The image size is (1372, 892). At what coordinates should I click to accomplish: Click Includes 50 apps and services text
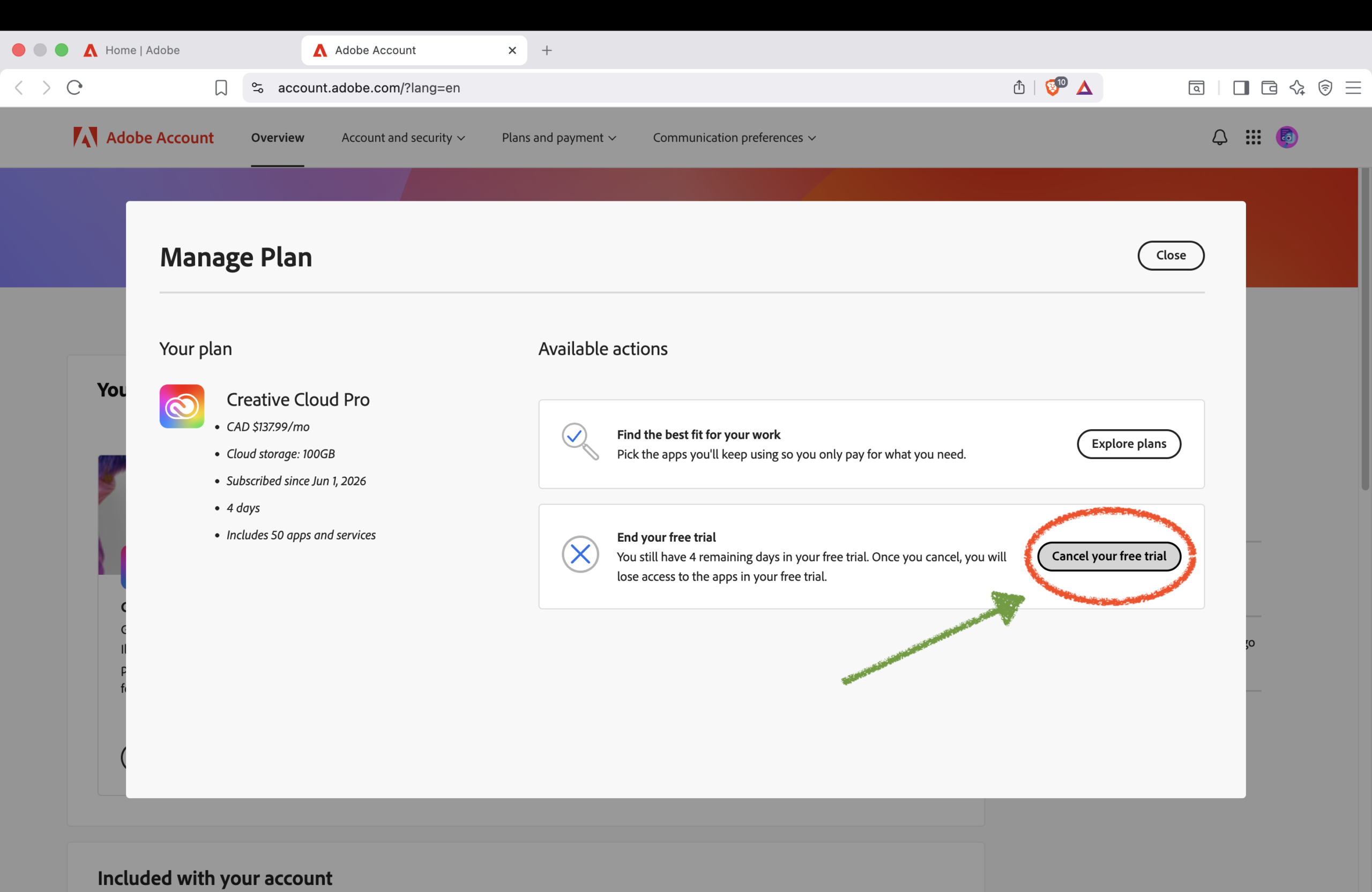pyautogui.click(x=300, y=535)
